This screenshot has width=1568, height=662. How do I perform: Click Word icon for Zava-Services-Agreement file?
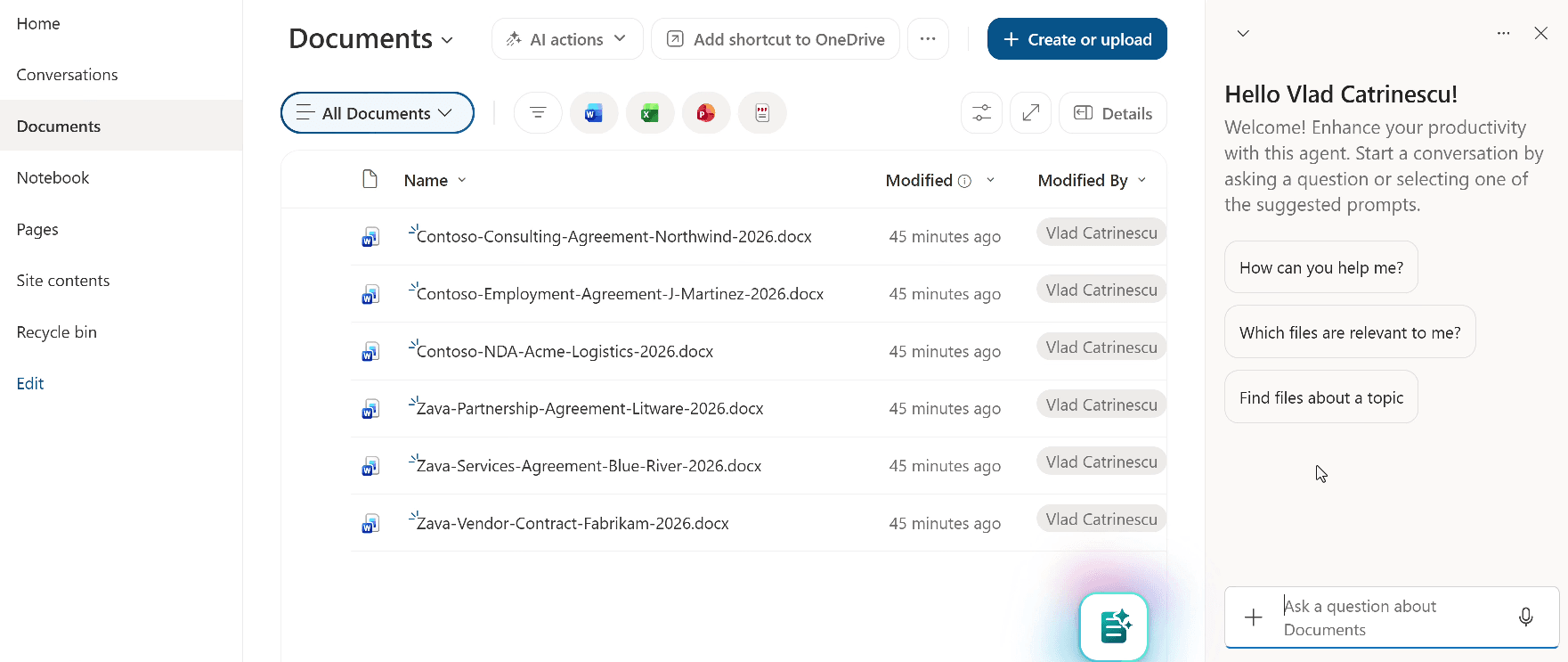[370, 466]
